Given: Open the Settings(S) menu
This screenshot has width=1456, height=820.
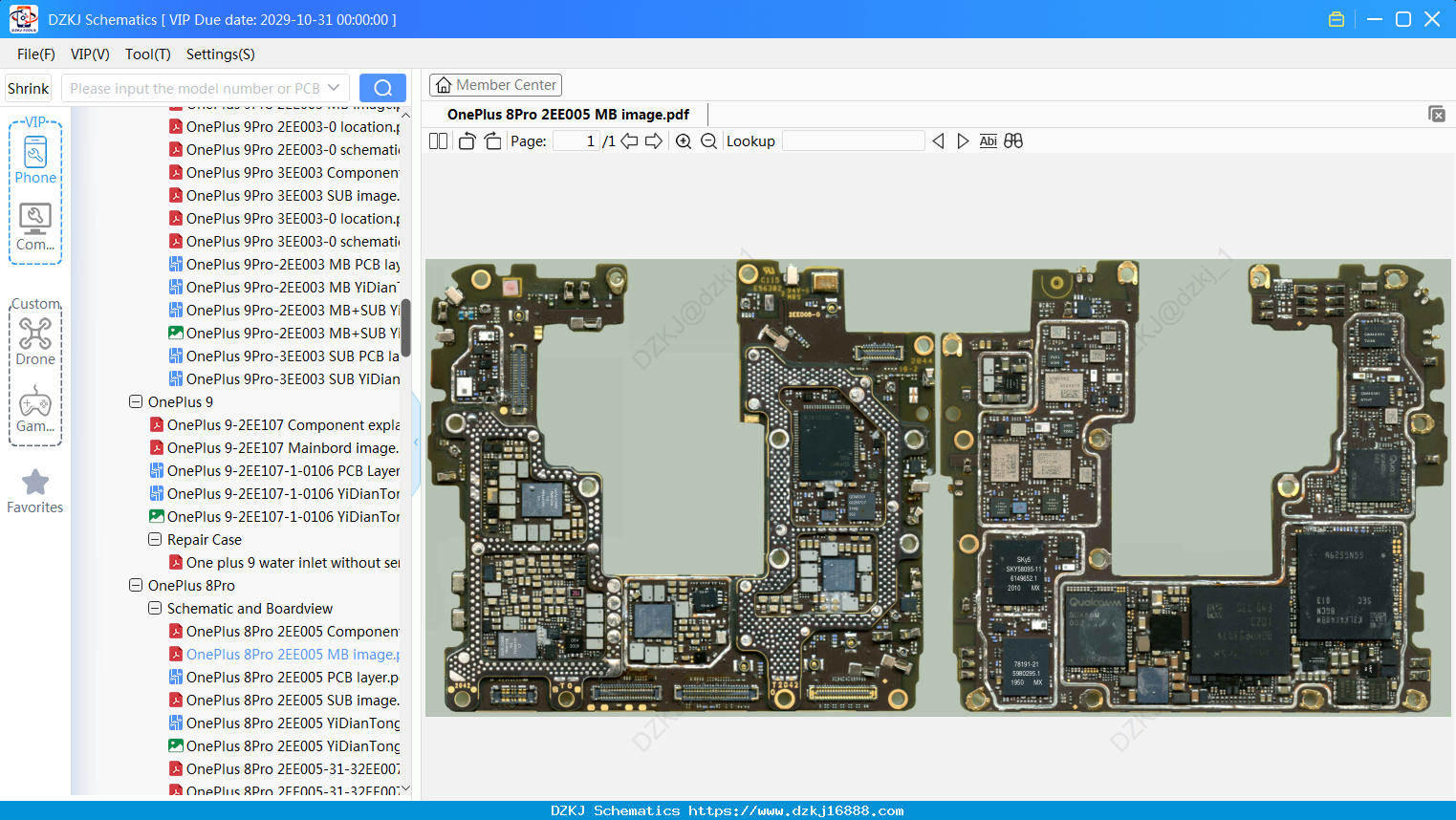Looking at the screenshot, I should pyautogui.click(x=221, y=54).
